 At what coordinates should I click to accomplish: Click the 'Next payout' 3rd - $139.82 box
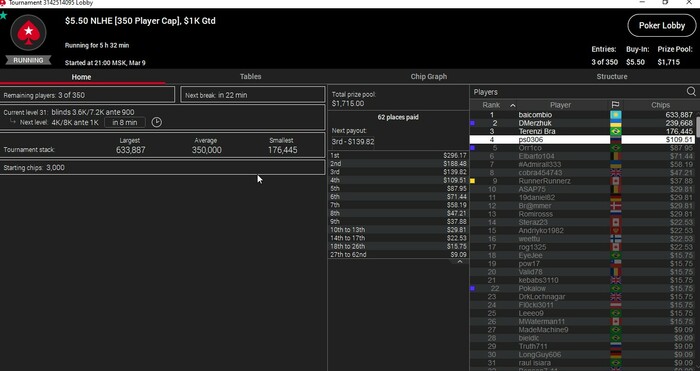353,142
